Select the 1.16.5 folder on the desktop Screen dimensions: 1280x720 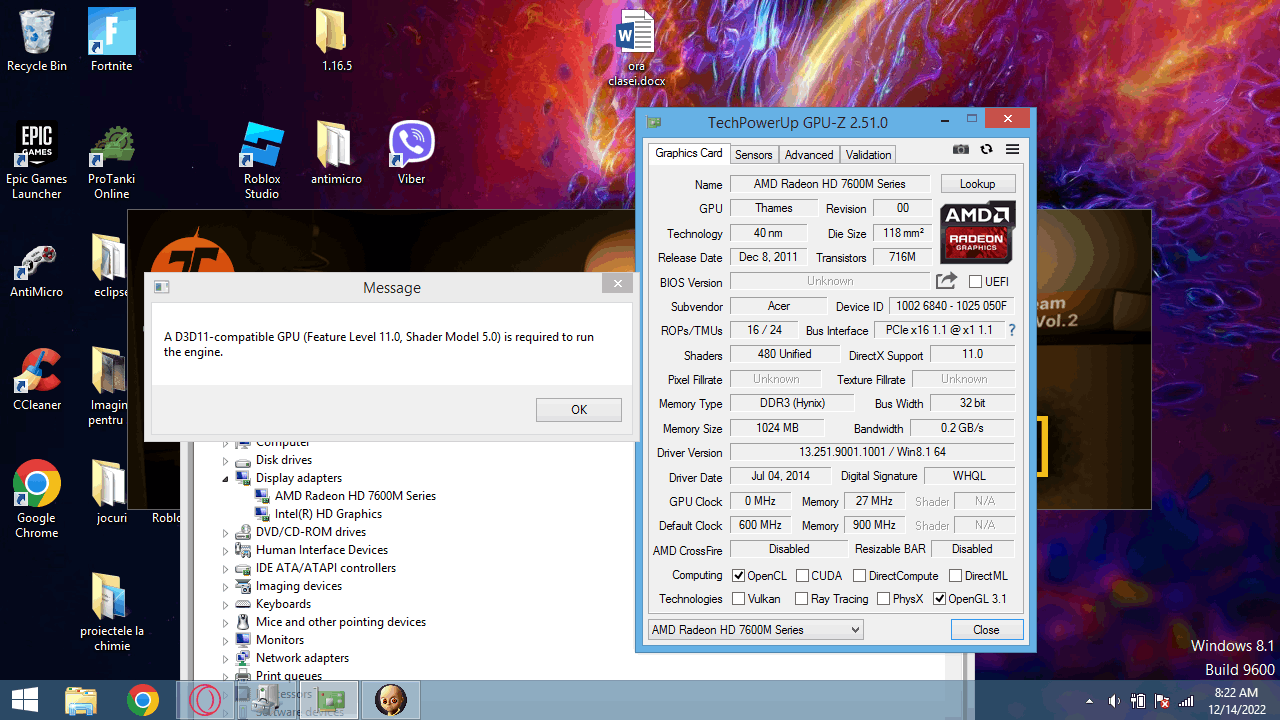(x=336, y=40)
